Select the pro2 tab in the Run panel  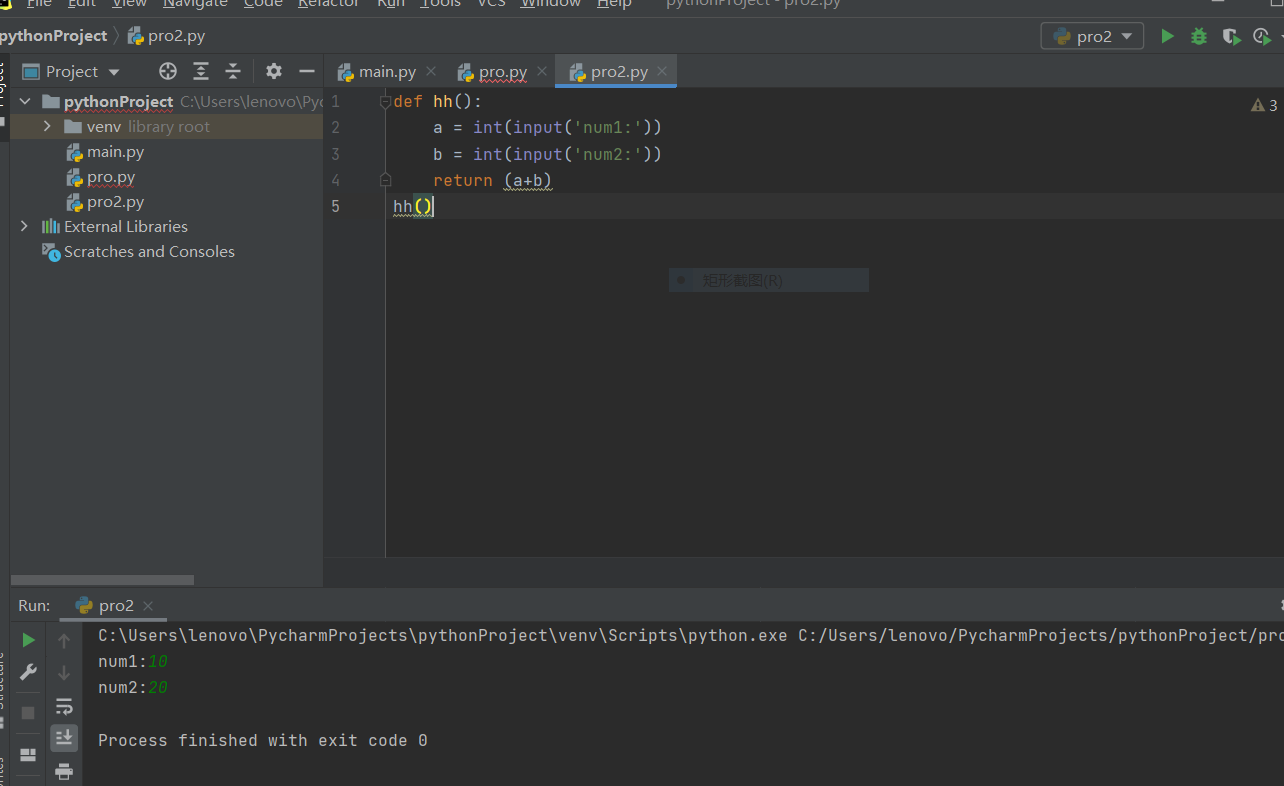pos(116,605)
